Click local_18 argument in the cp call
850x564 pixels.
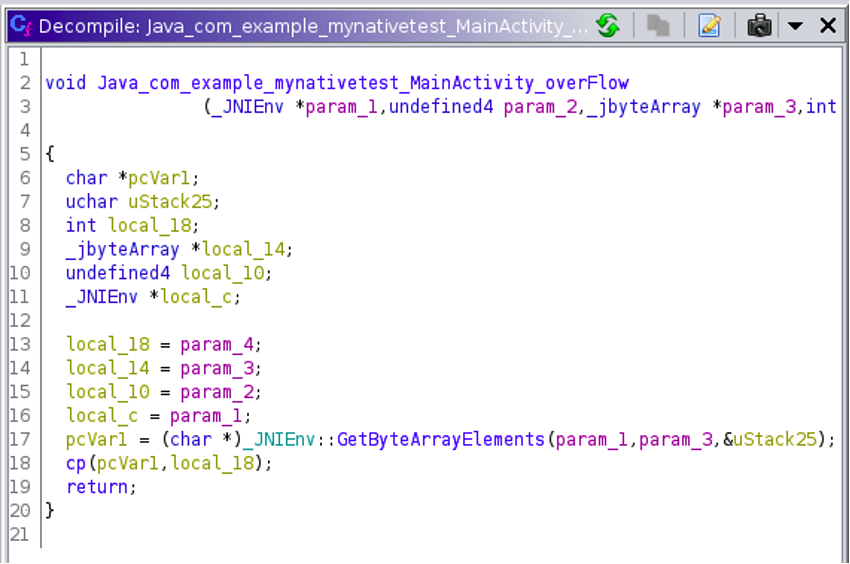[x=212, y=463]
